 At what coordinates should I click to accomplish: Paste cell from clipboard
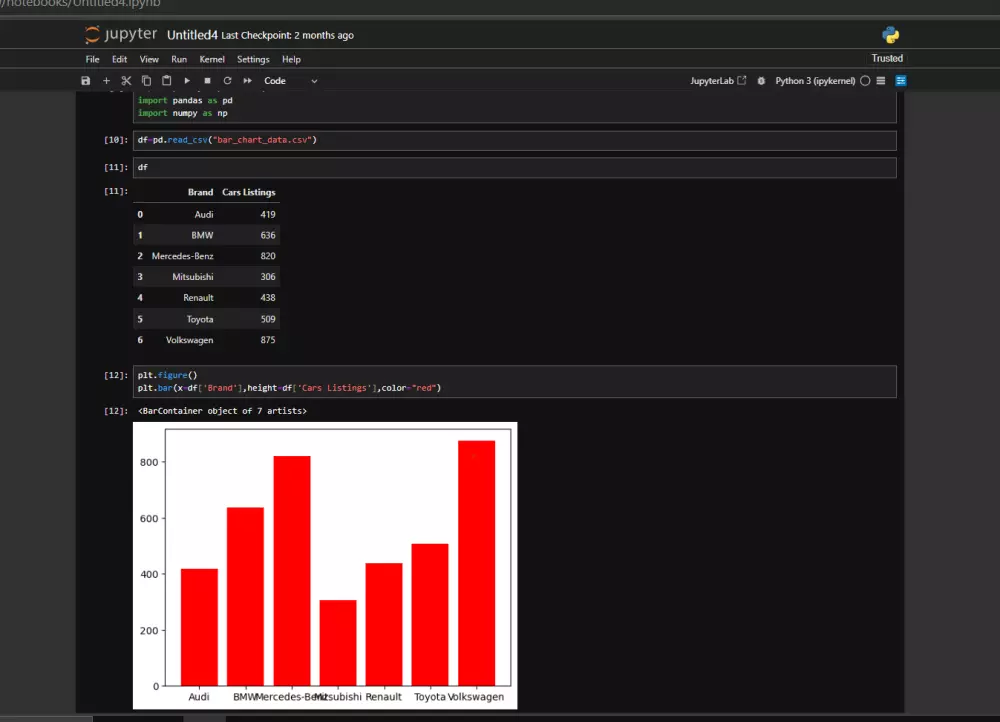[166, 81]
